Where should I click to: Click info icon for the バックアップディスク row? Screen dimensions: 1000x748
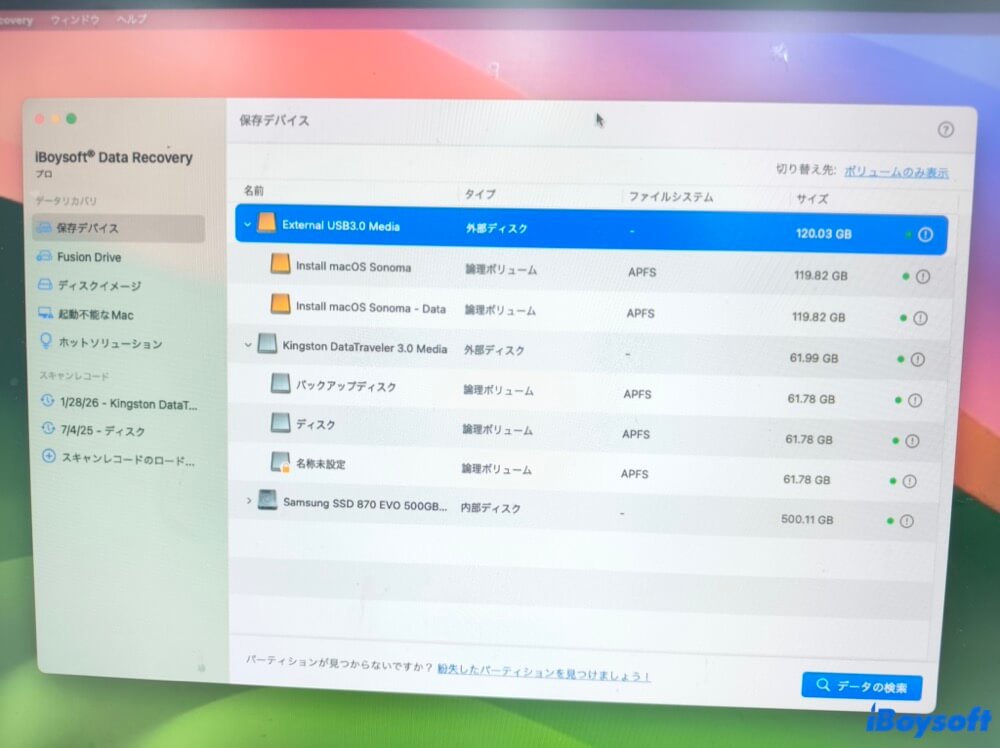(x=914, y=400)
